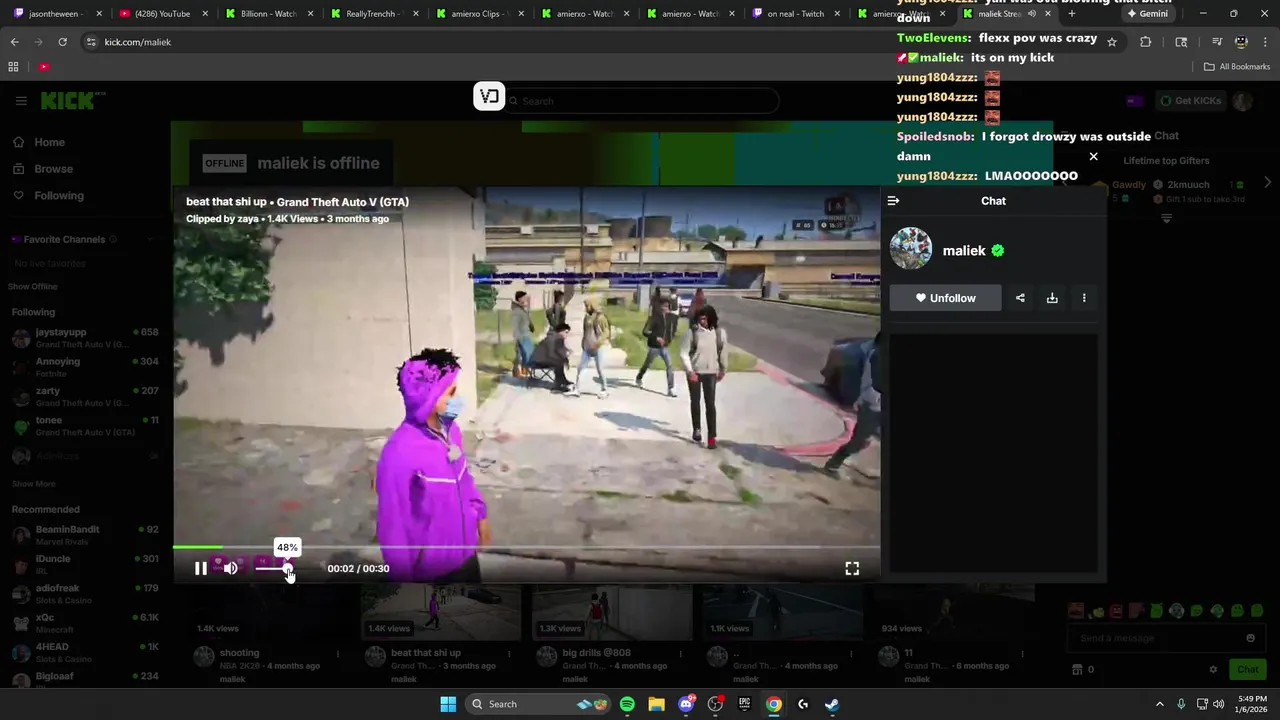The height and width of the screenshot is (720, 1280).
Task: Open xQc's recommended channel
Action: pos(85,623)
